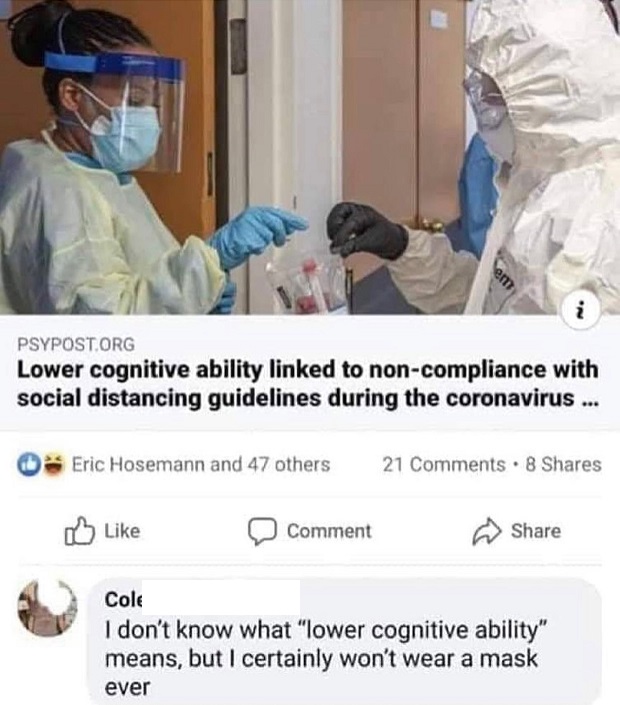Open the Lower cognitive ability article headline
The height and width of the screenshot is (705, 620).
[308, 384]
